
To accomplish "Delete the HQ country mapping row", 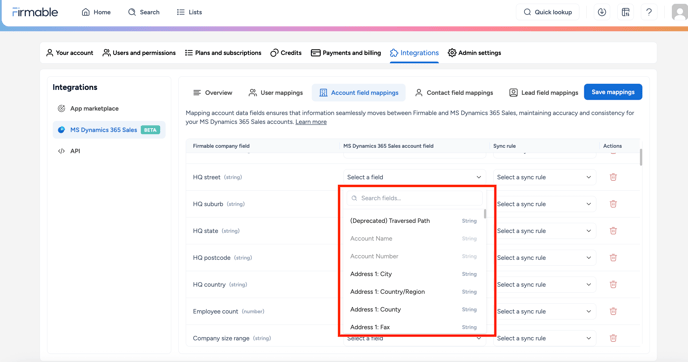I will coord(613,284).
